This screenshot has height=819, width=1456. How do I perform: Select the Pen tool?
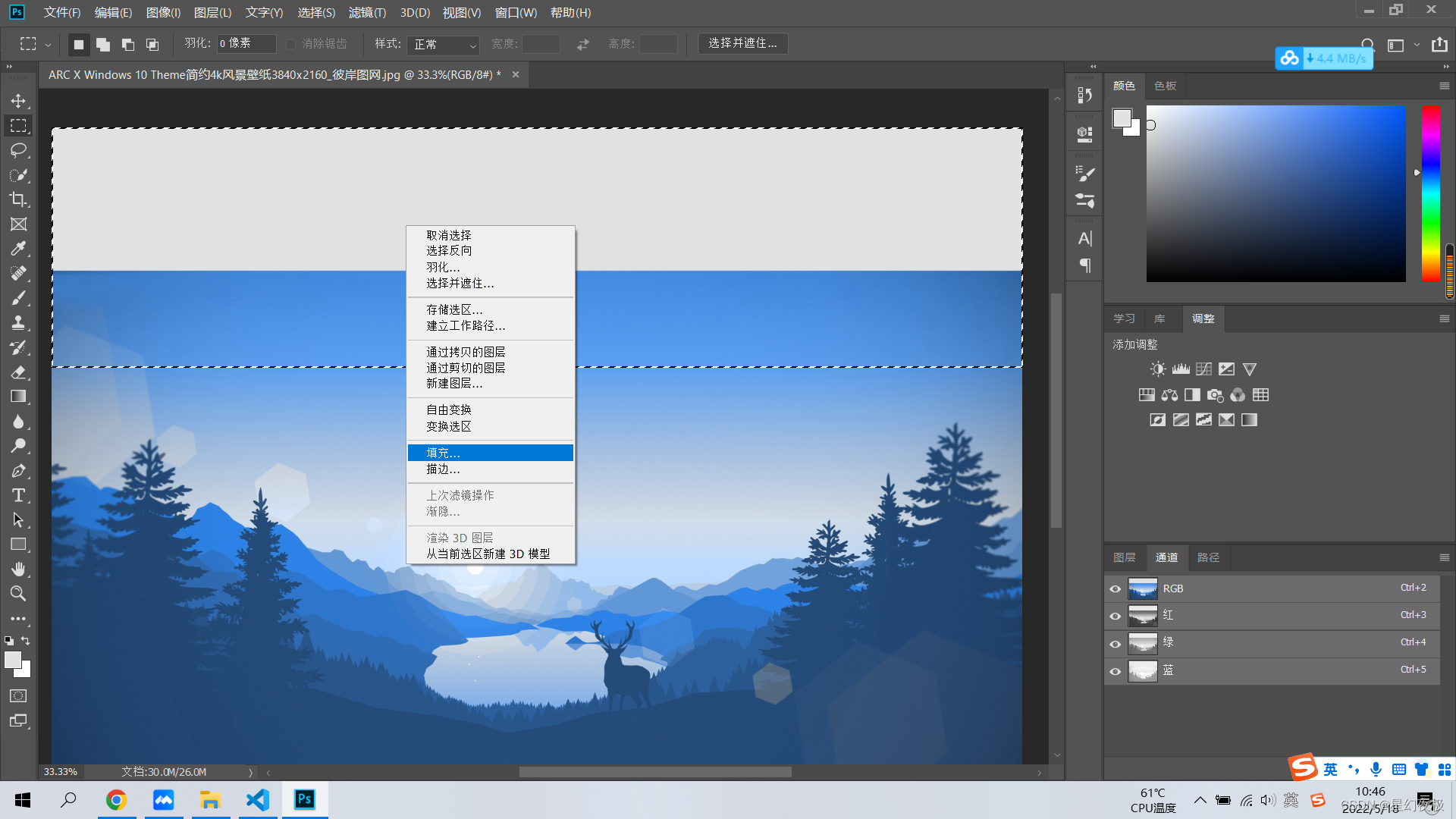tap(18, 471)
